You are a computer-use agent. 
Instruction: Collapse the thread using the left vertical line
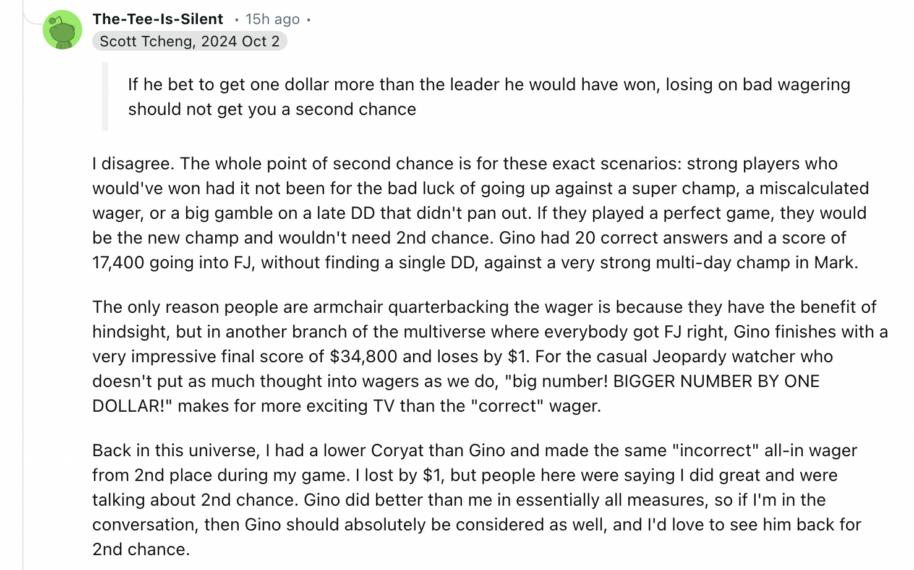[x=23, y=291]
